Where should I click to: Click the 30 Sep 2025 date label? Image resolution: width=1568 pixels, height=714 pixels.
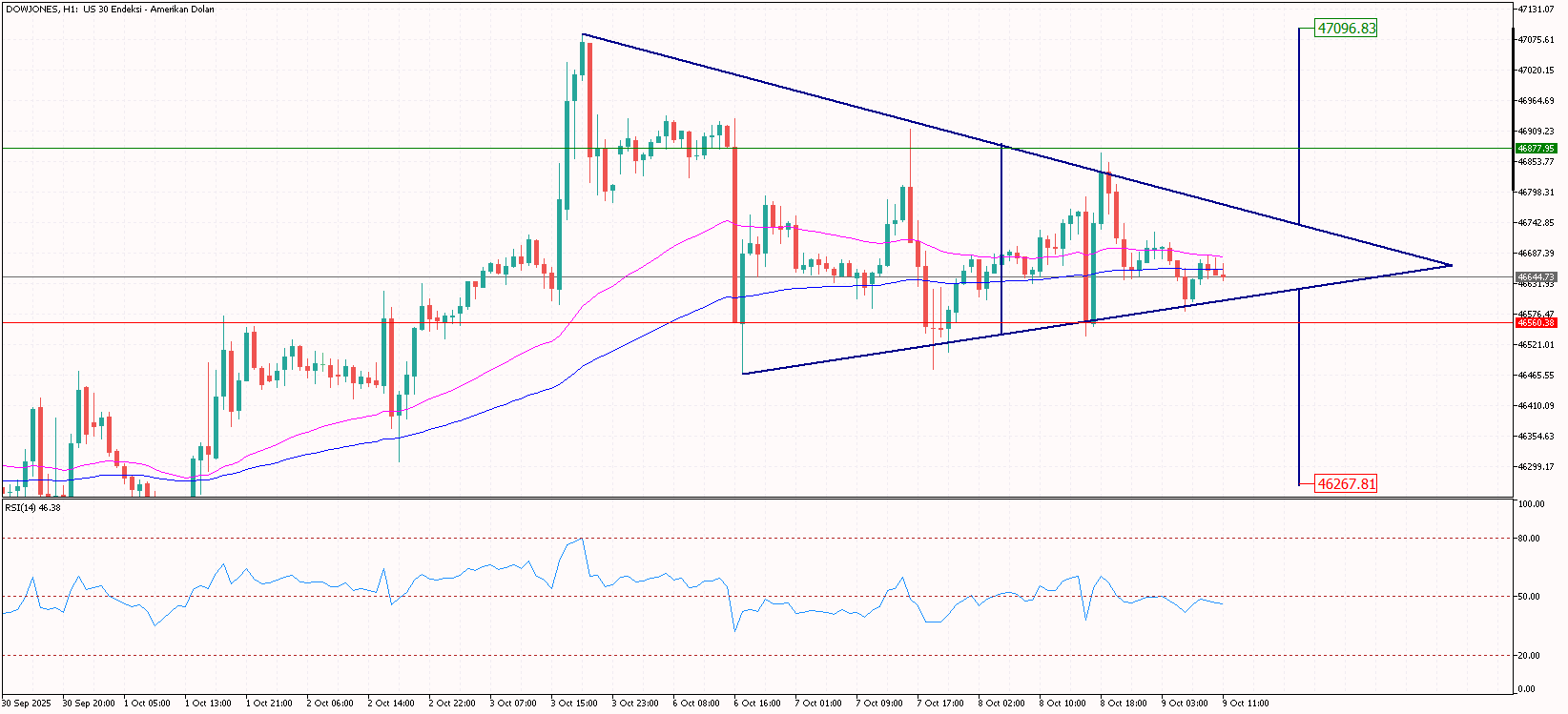26,704
